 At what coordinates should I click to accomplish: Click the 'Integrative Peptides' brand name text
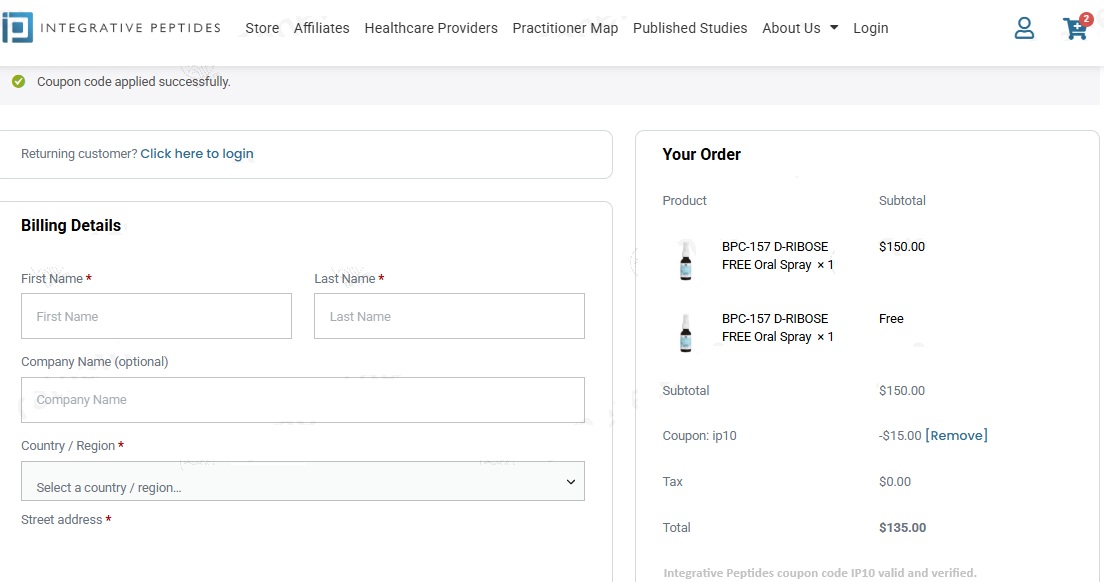[x=130, y=28]
